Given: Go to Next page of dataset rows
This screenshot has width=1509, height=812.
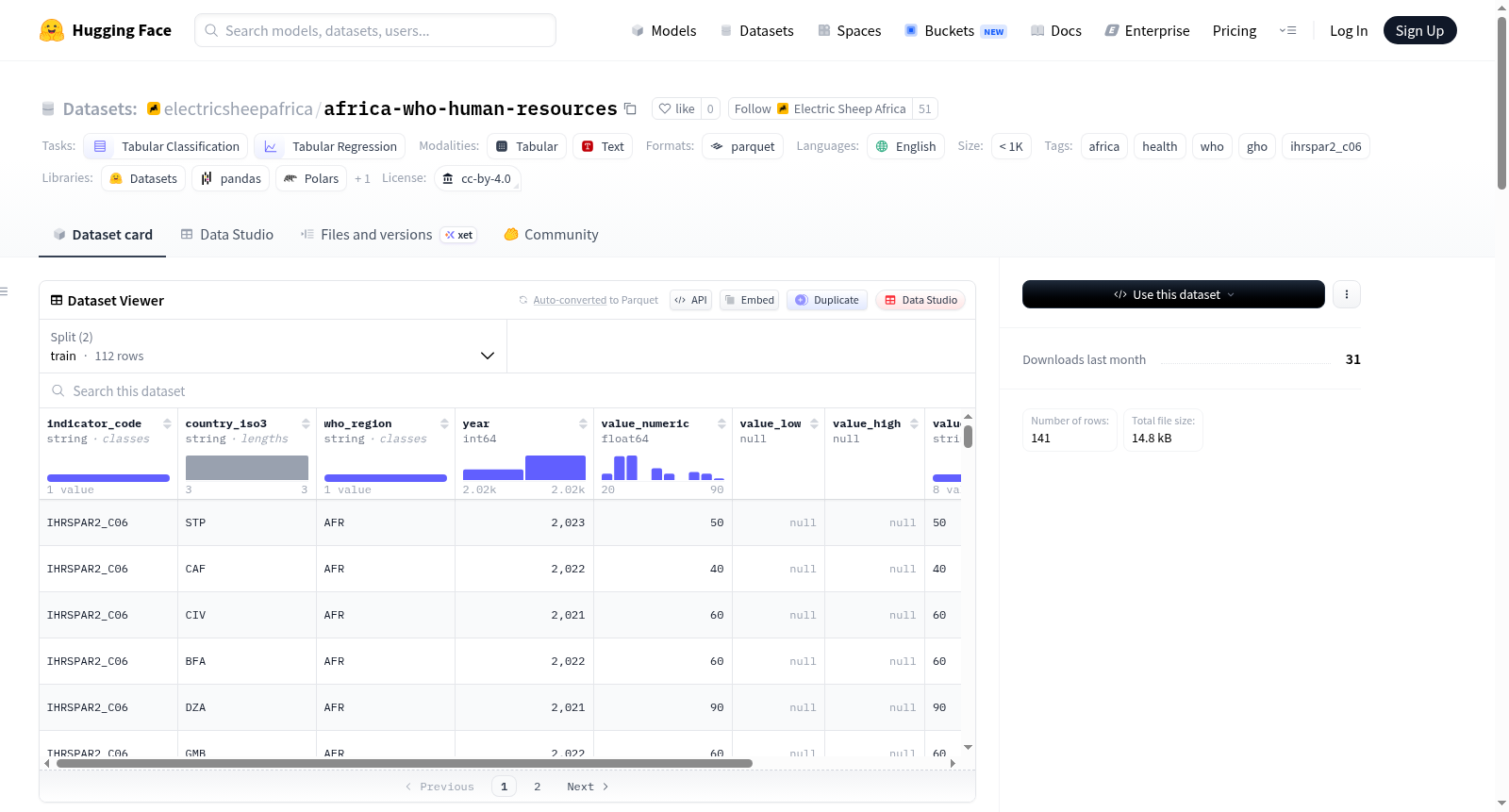Looking at the screenshot, I should click(588, 787).
